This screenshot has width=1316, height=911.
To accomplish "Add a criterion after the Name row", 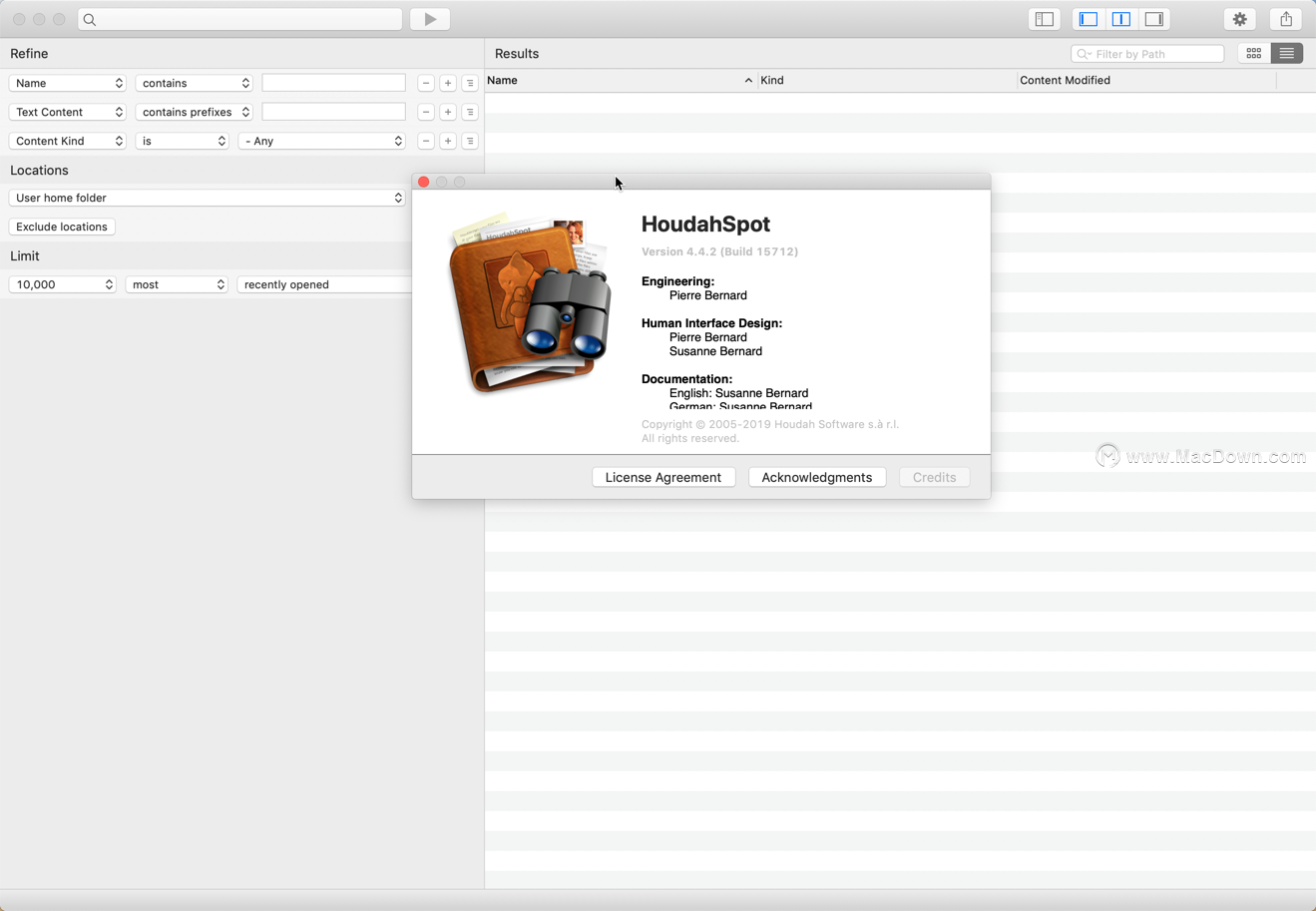I will (448, 83).
